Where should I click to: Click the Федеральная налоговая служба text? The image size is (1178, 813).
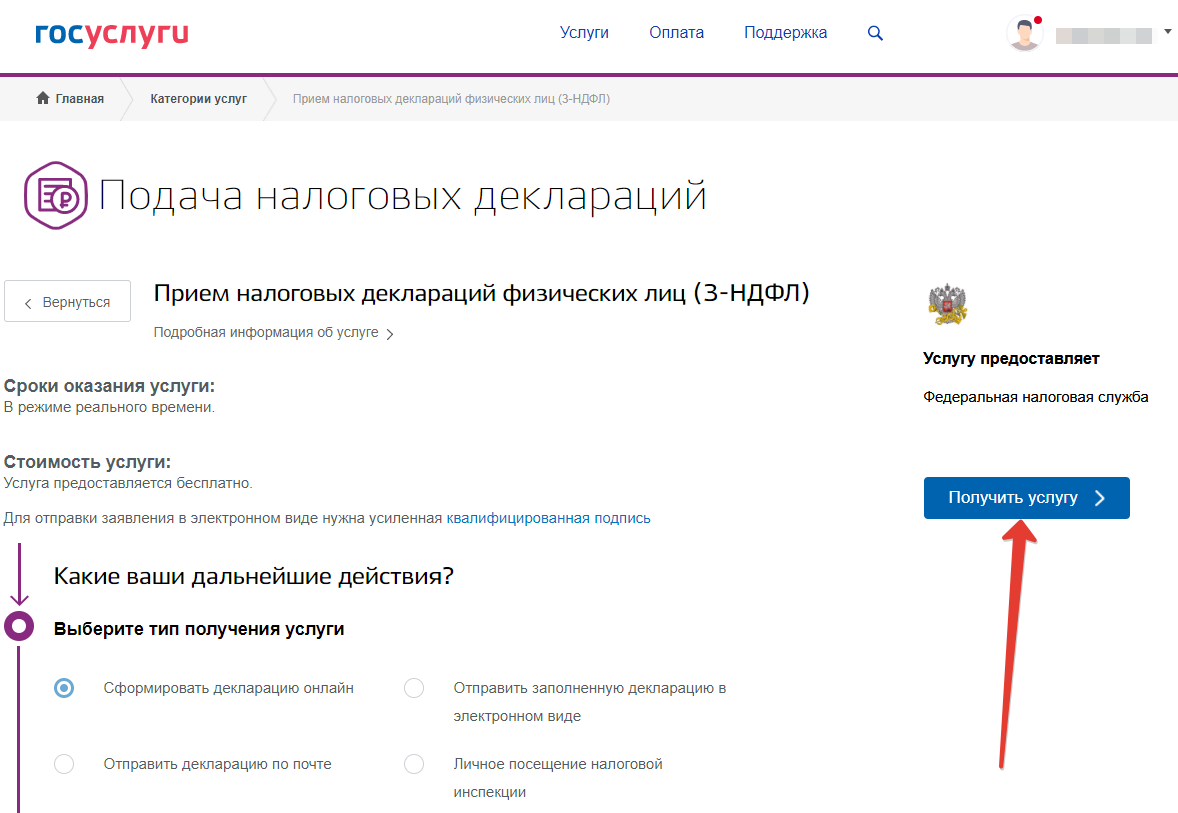click(1035, 397)
